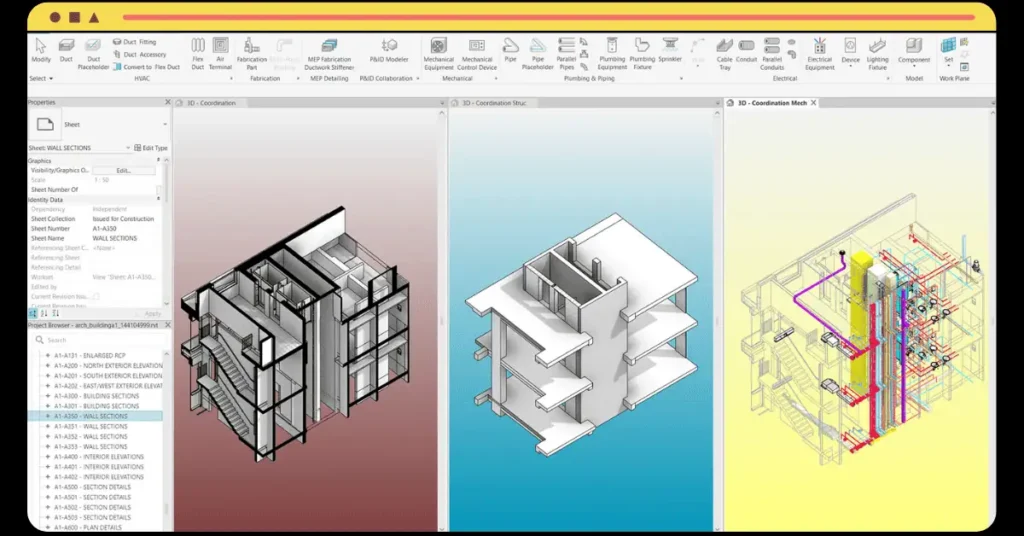The width and height of the screenshot is (1024, 536).
Task: Collapse the Identity Data properties group
Action: (158, 199)
